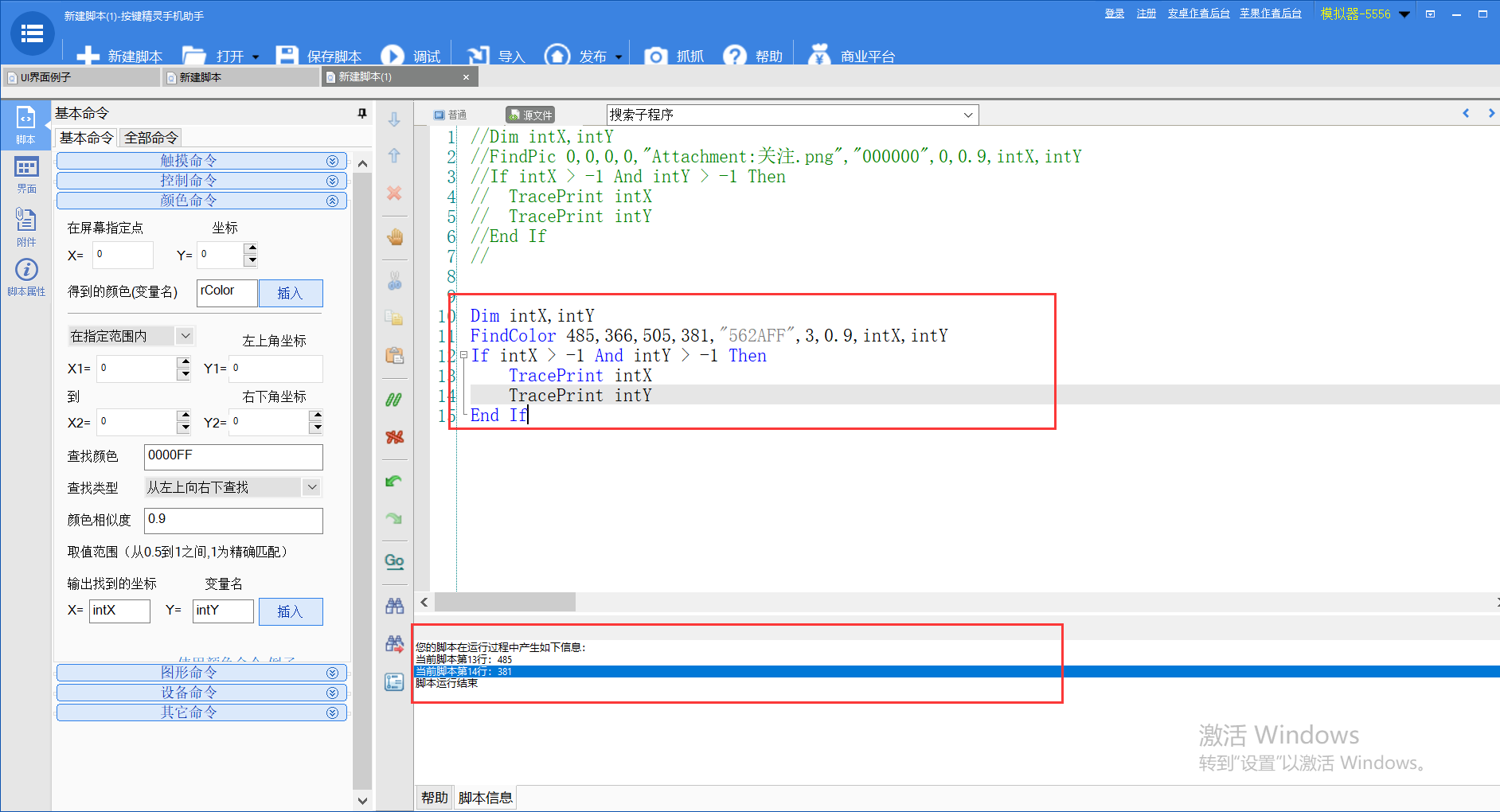Click the Go to line icon

pos(394,561)
